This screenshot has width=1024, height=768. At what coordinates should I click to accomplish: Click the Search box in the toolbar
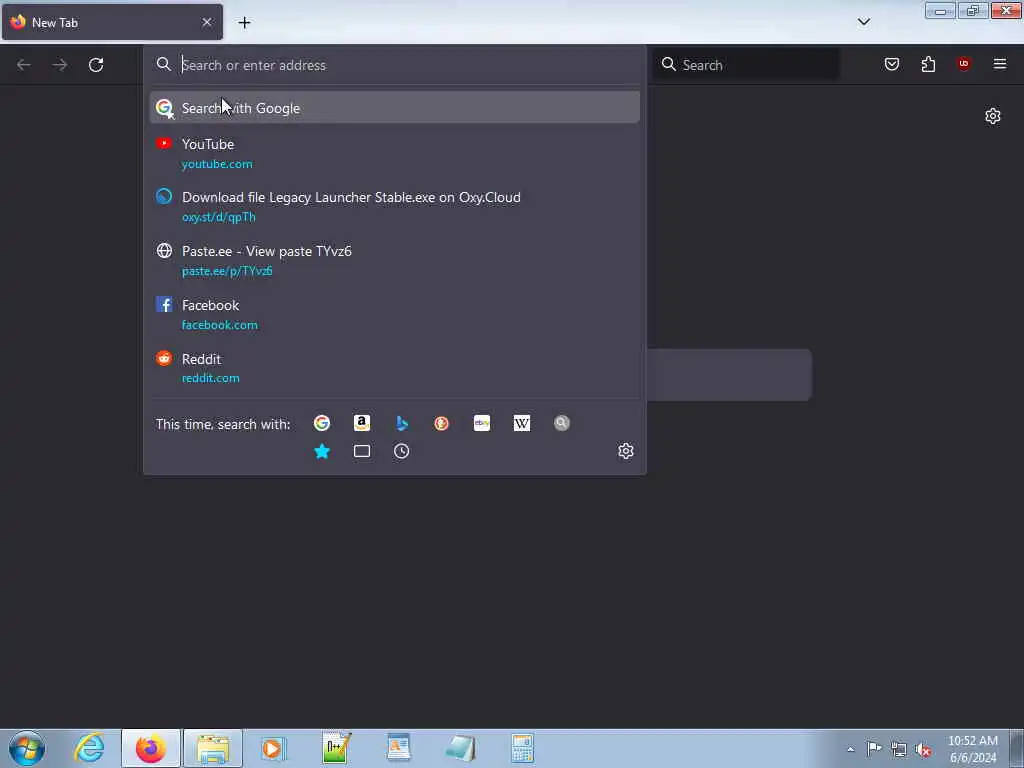tap(745, 65)
